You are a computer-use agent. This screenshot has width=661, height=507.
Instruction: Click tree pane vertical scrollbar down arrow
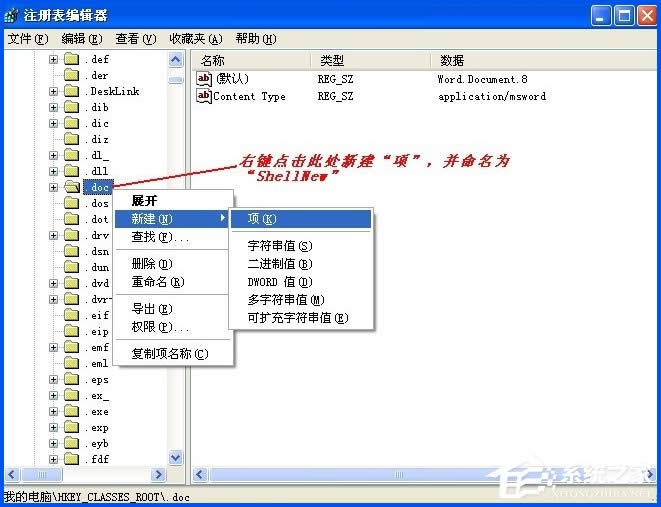(x=176, y=457)
